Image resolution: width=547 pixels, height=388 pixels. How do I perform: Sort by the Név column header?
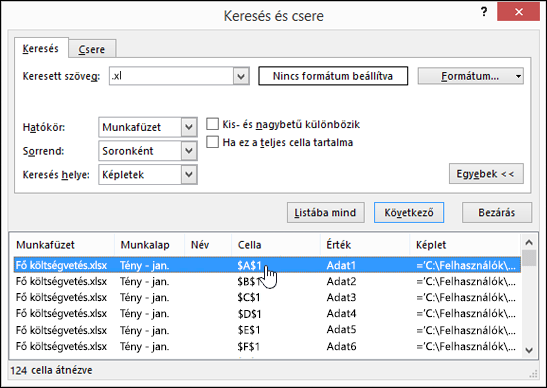pos(208,245)
